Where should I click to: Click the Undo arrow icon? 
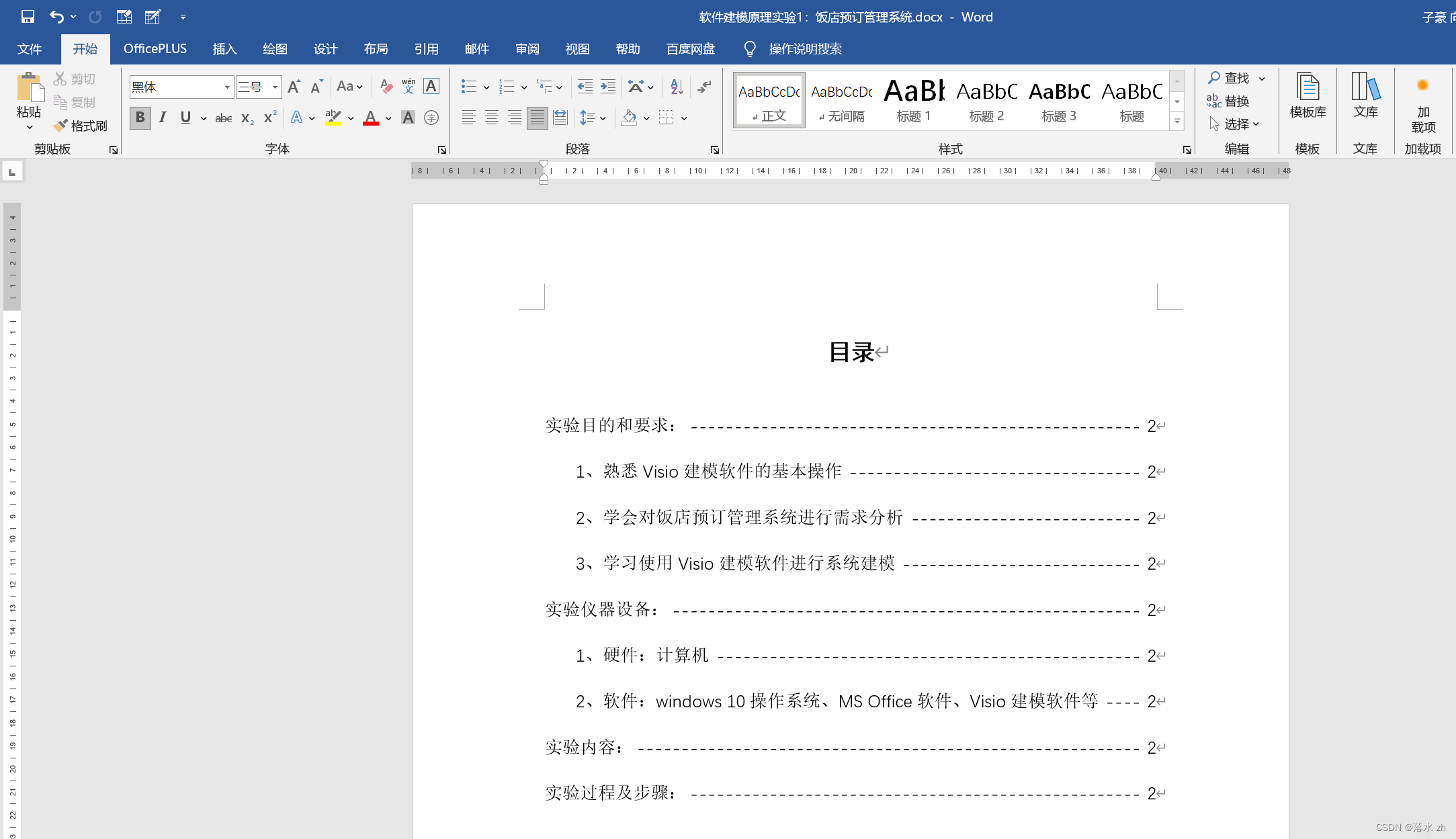coord(56,17)
